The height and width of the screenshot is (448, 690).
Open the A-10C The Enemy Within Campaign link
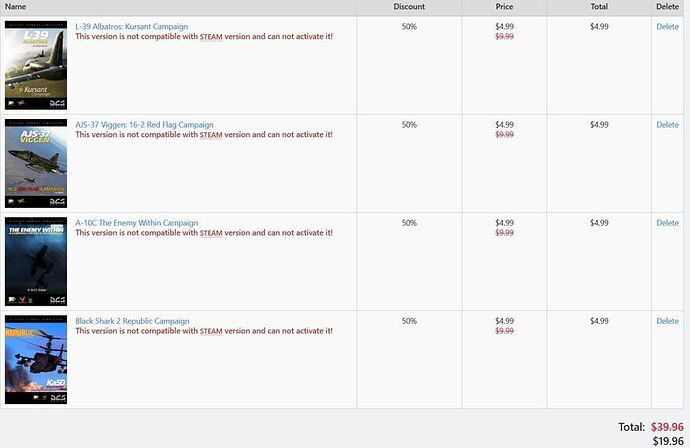(x=136, y=223)
